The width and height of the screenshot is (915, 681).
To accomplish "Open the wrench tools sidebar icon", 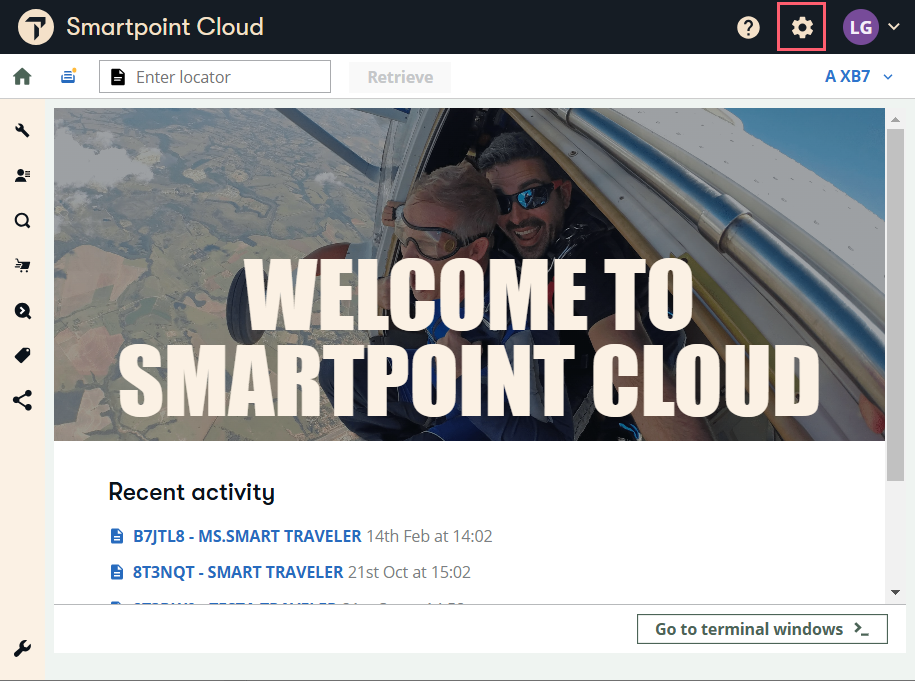I will coord(22,130).
